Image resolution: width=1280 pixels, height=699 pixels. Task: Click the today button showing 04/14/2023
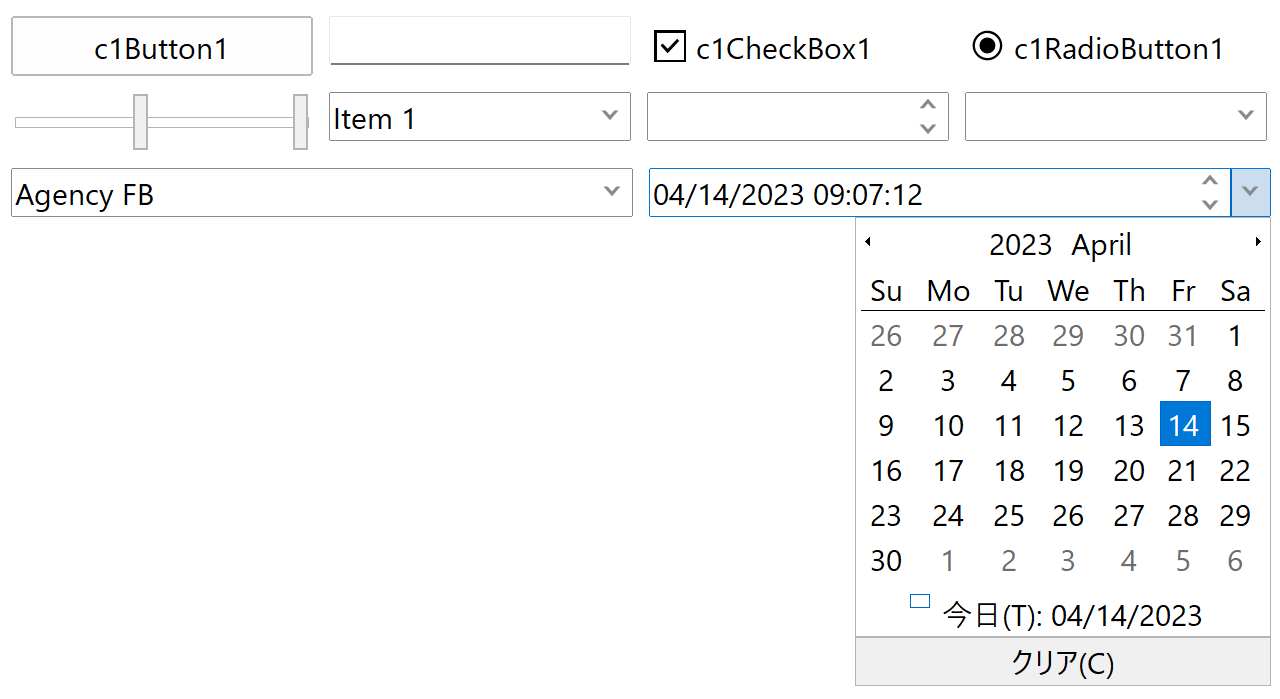click(1056, 614)
